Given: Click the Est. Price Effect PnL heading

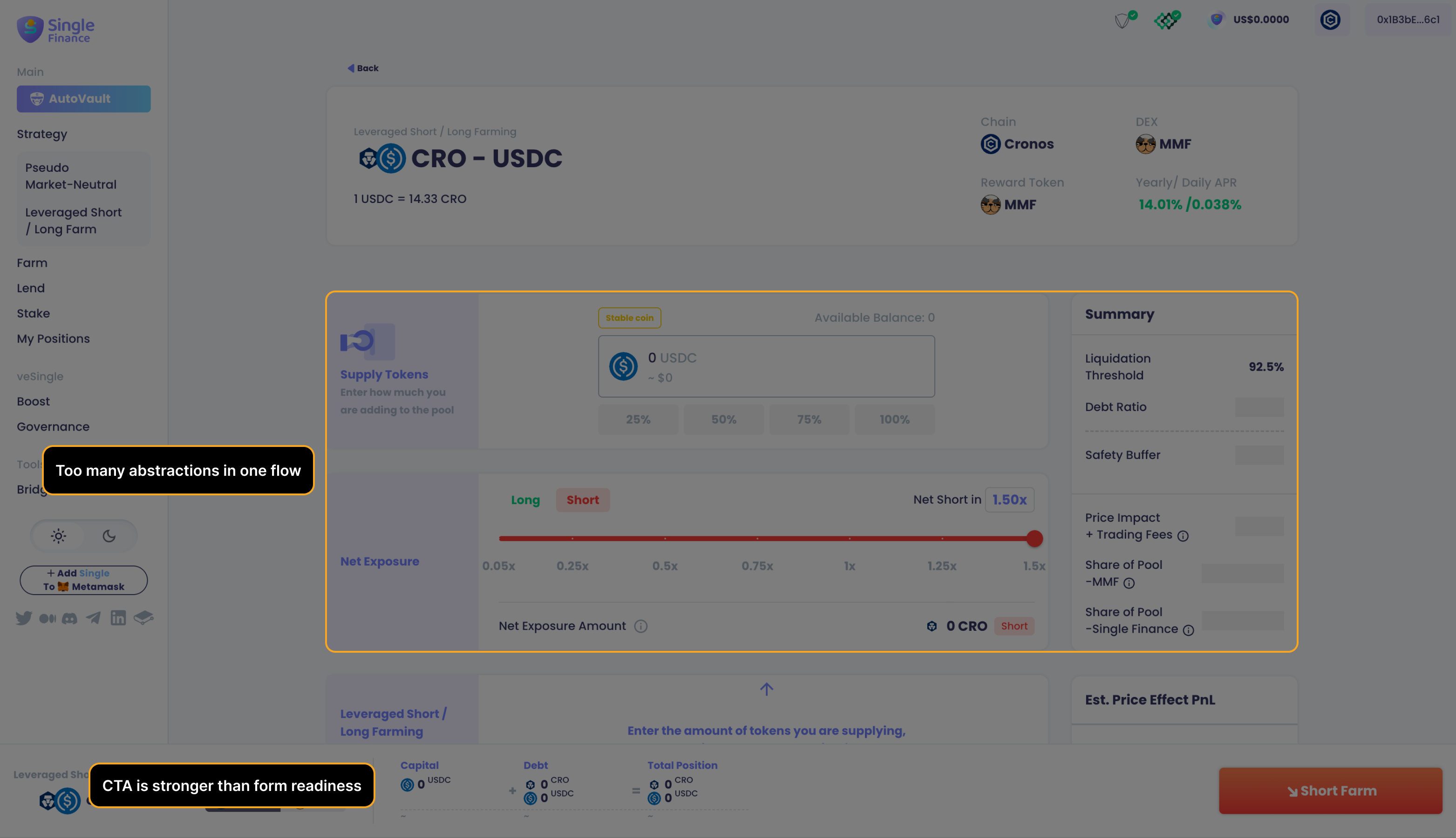Looking at the screenshot, I should click(1150, 700).
